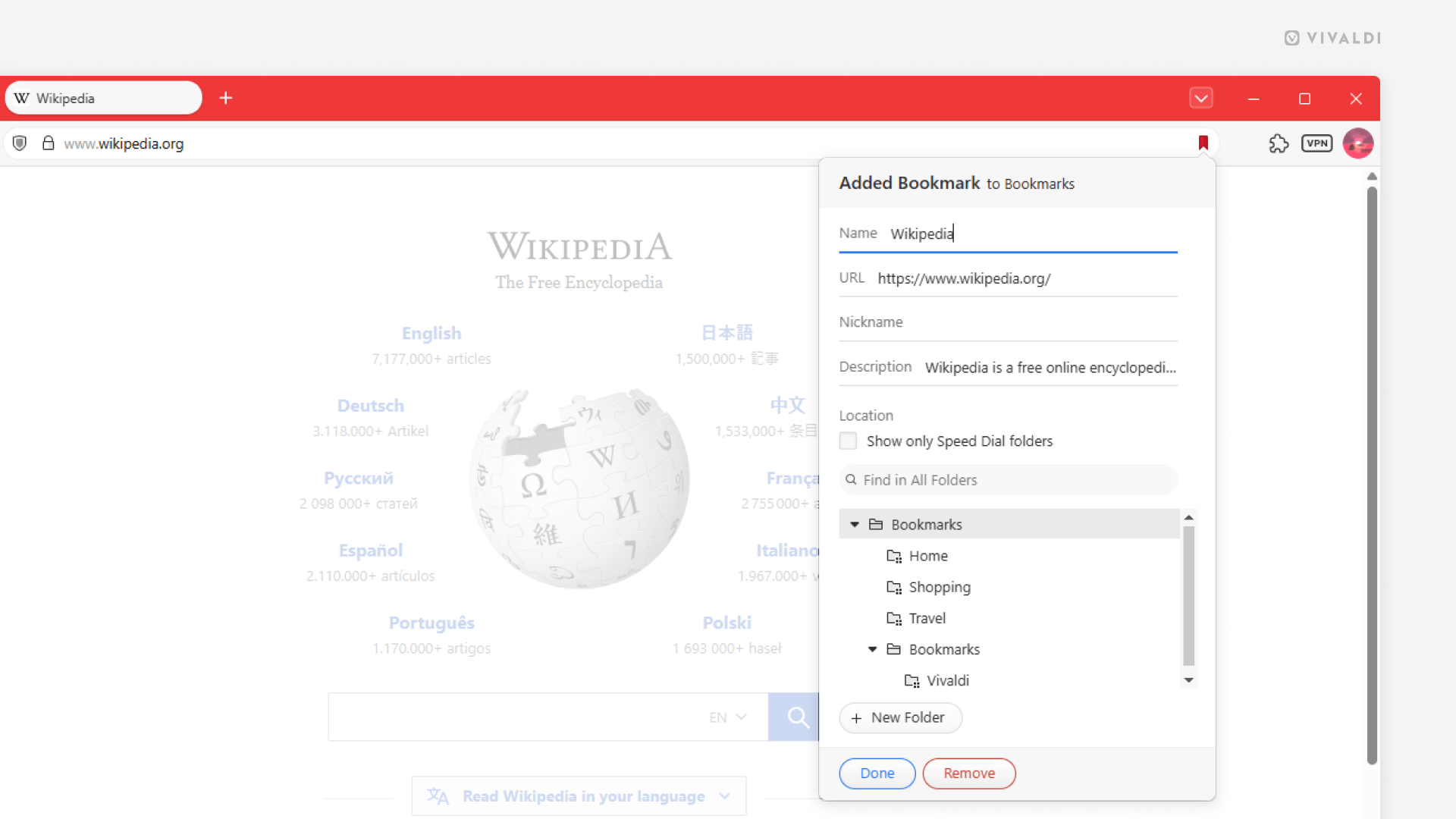Click the Home speed dial folder icon
The image size is (1456, 819).
tap(894, 556)
